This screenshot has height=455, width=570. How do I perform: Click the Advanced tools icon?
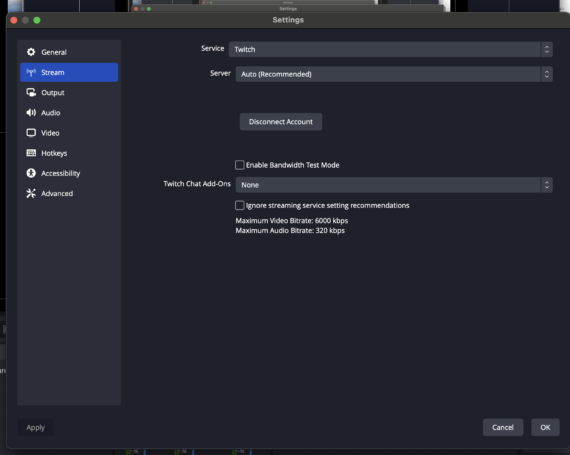(x=31, y=193)
